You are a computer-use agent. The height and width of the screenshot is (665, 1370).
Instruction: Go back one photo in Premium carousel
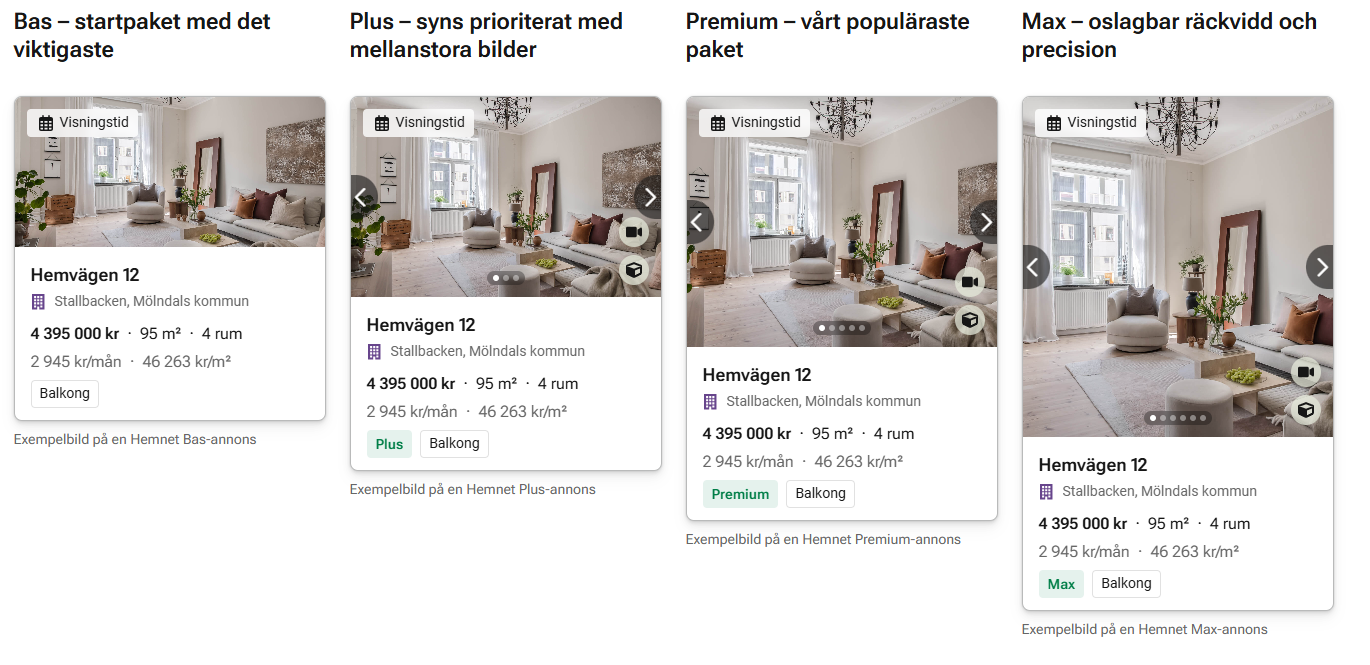[x=699, y=222]
